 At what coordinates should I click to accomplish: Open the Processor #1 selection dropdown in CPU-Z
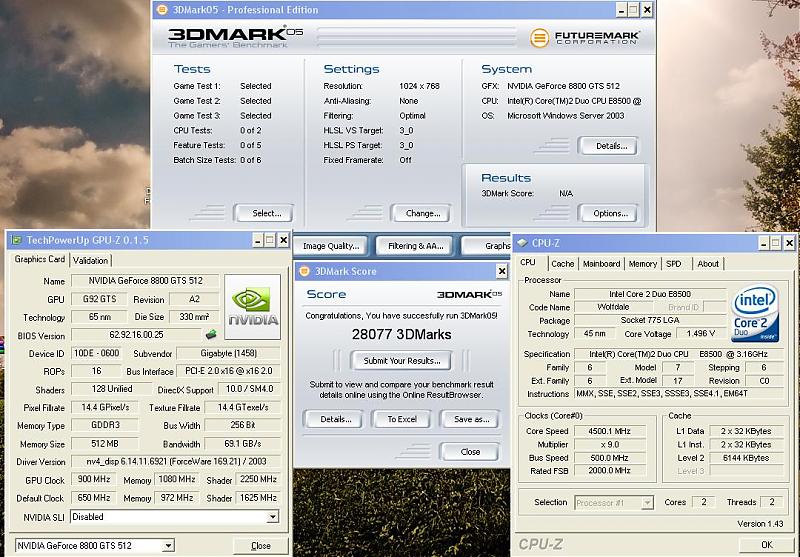647,503
